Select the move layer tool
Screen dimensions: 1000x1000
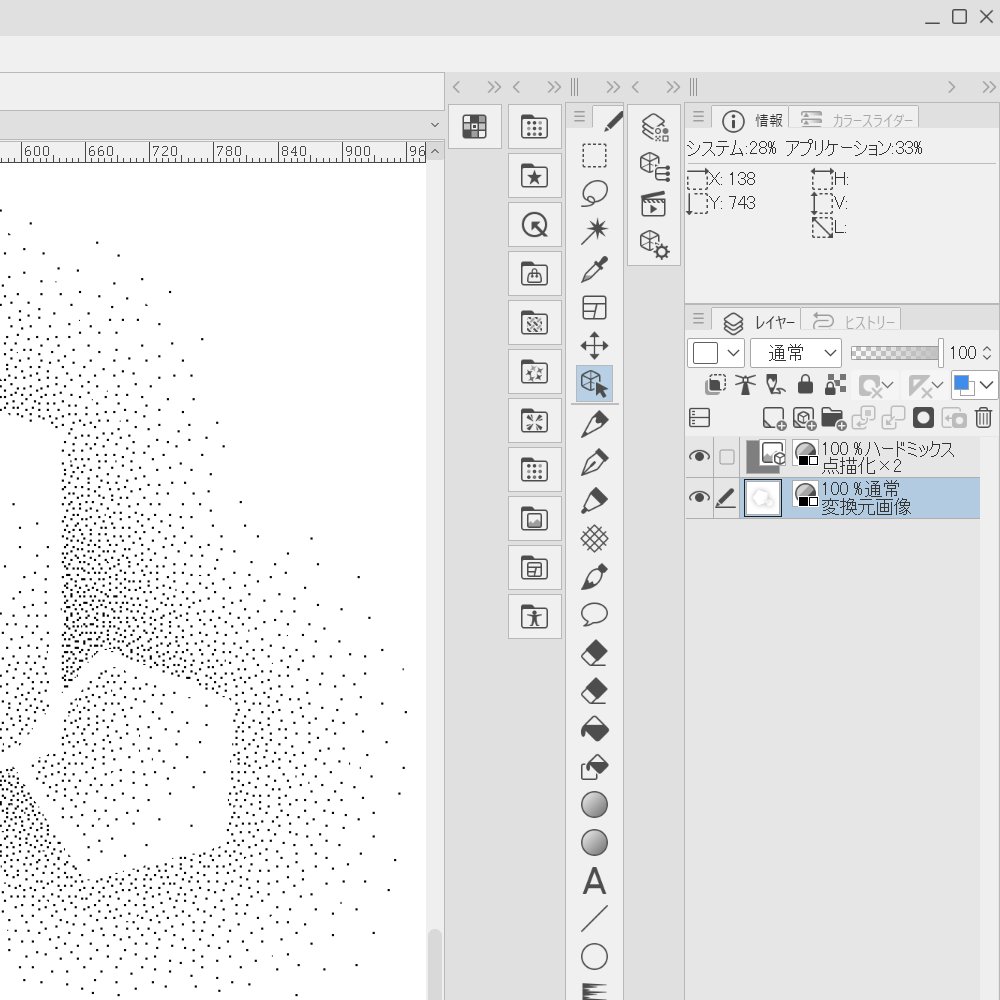point(594,346)
